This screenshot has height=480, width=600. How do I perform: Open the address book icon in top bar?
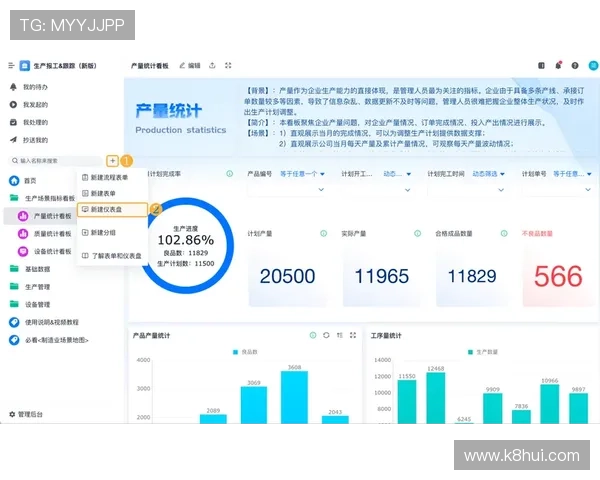[x=541, y=66]
